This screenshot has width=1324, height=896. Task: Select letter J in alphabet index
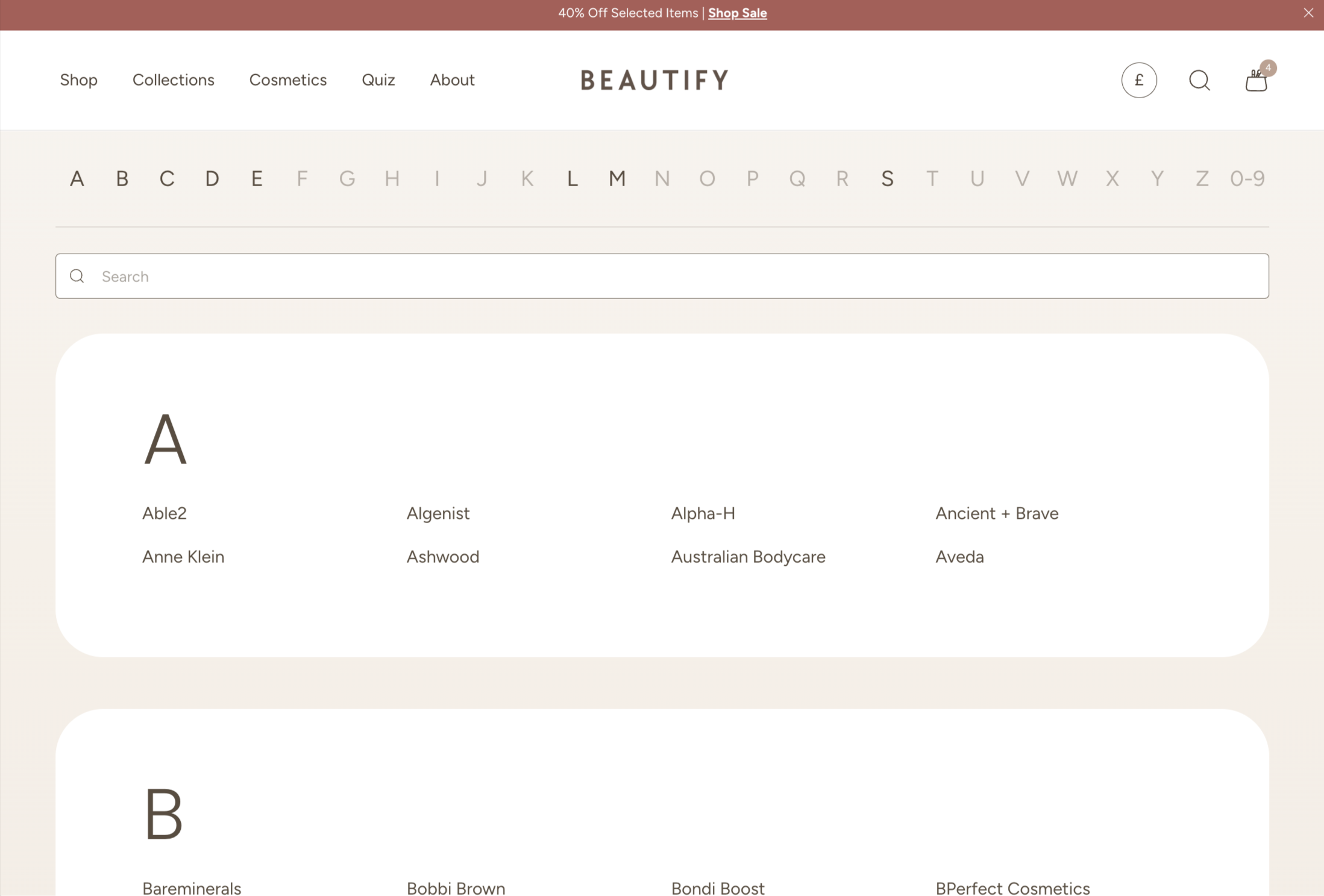coord(482,178)
